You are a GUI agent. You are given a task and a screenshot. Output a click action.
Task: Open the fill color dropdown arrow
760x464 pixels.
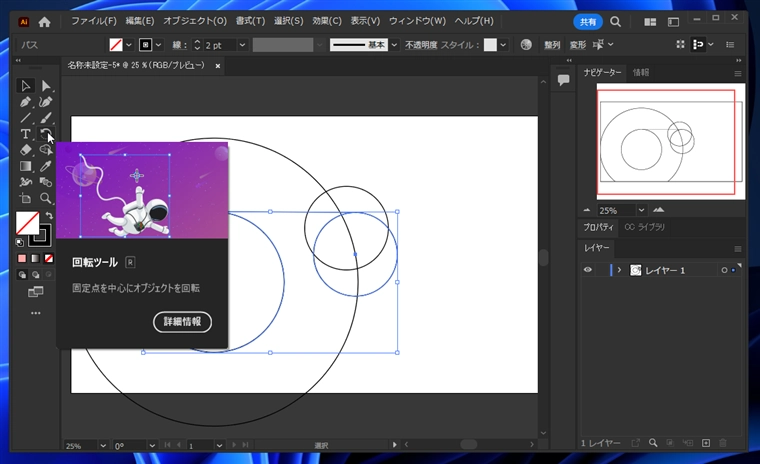(129, 45)
